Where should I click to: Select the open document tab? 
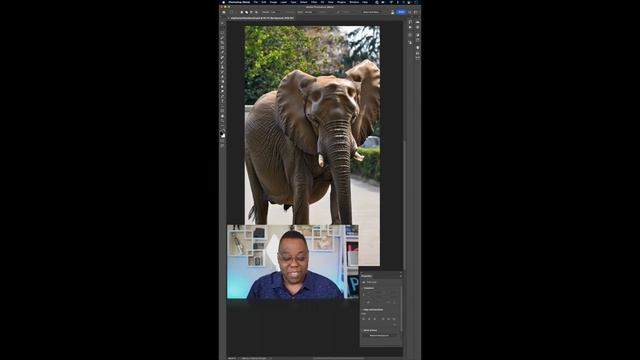click(262, 18)
